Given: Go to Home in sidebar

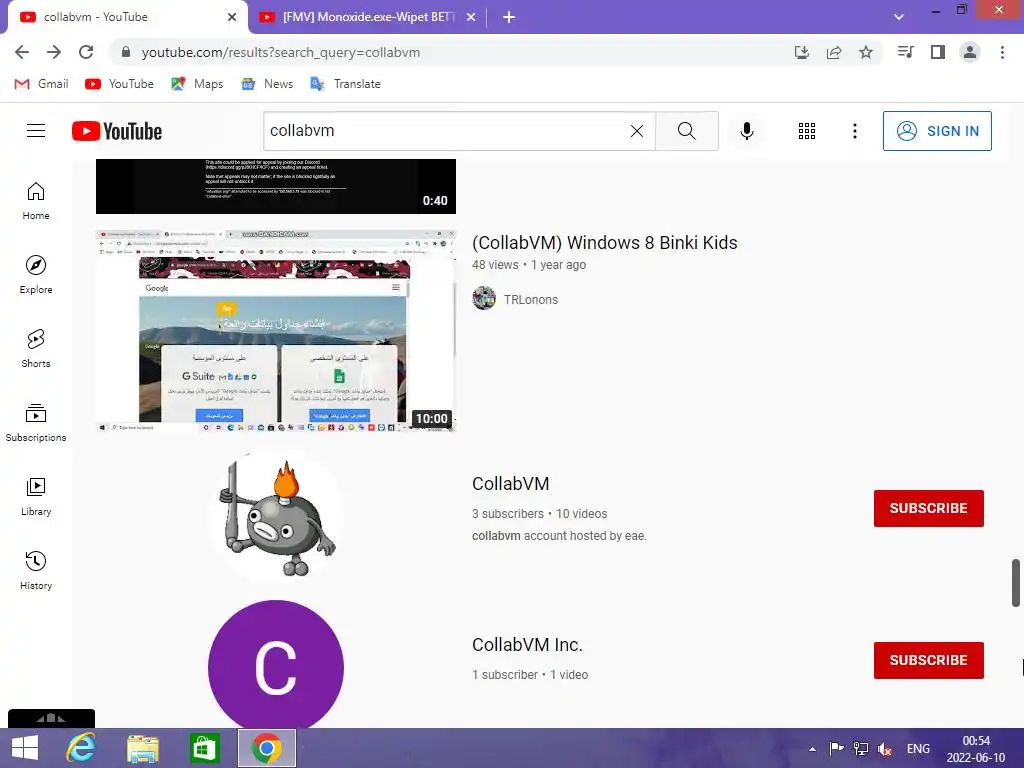Looking at the screenshot, I should (x=36, y=201).
